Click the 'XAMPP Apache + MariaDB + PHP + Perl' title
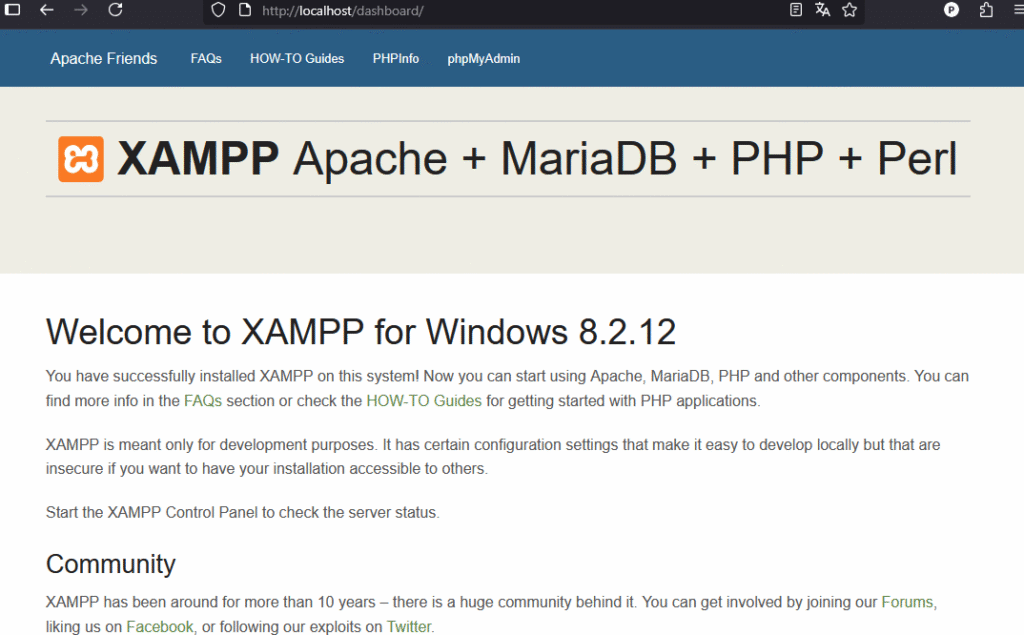Viewport: 1024px width, 635px height. point(537,159)
